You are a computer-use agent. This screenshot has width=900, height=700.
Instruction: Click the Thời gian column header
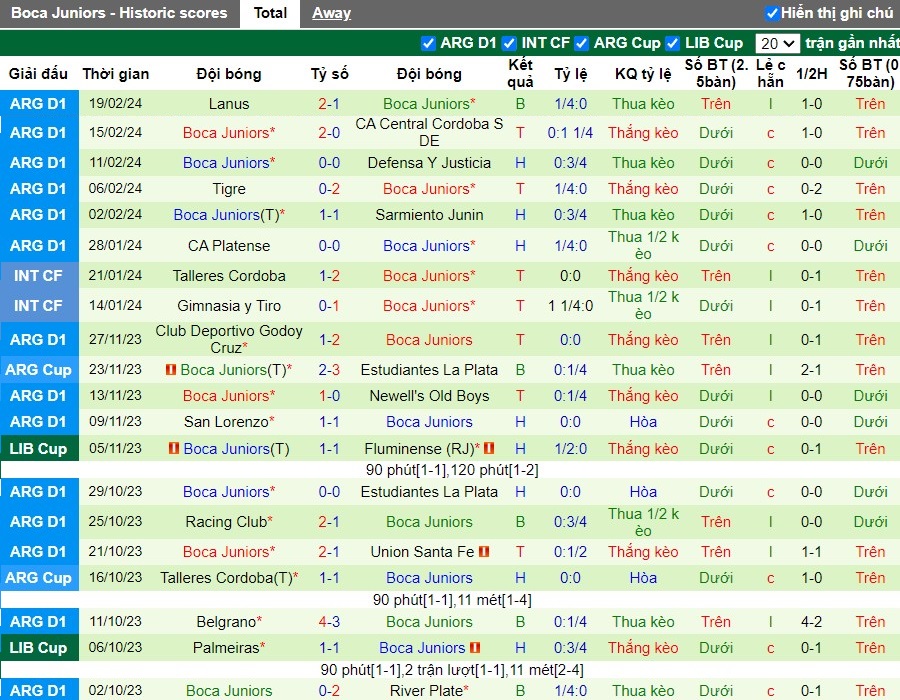(x=115, y=73)
